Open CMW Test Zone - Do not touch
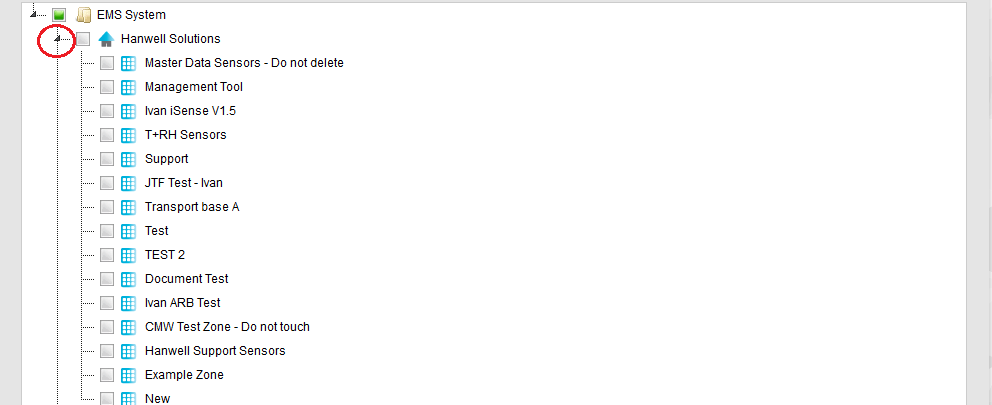Viewport: 992px width, 405px height. tap(227, 327)
